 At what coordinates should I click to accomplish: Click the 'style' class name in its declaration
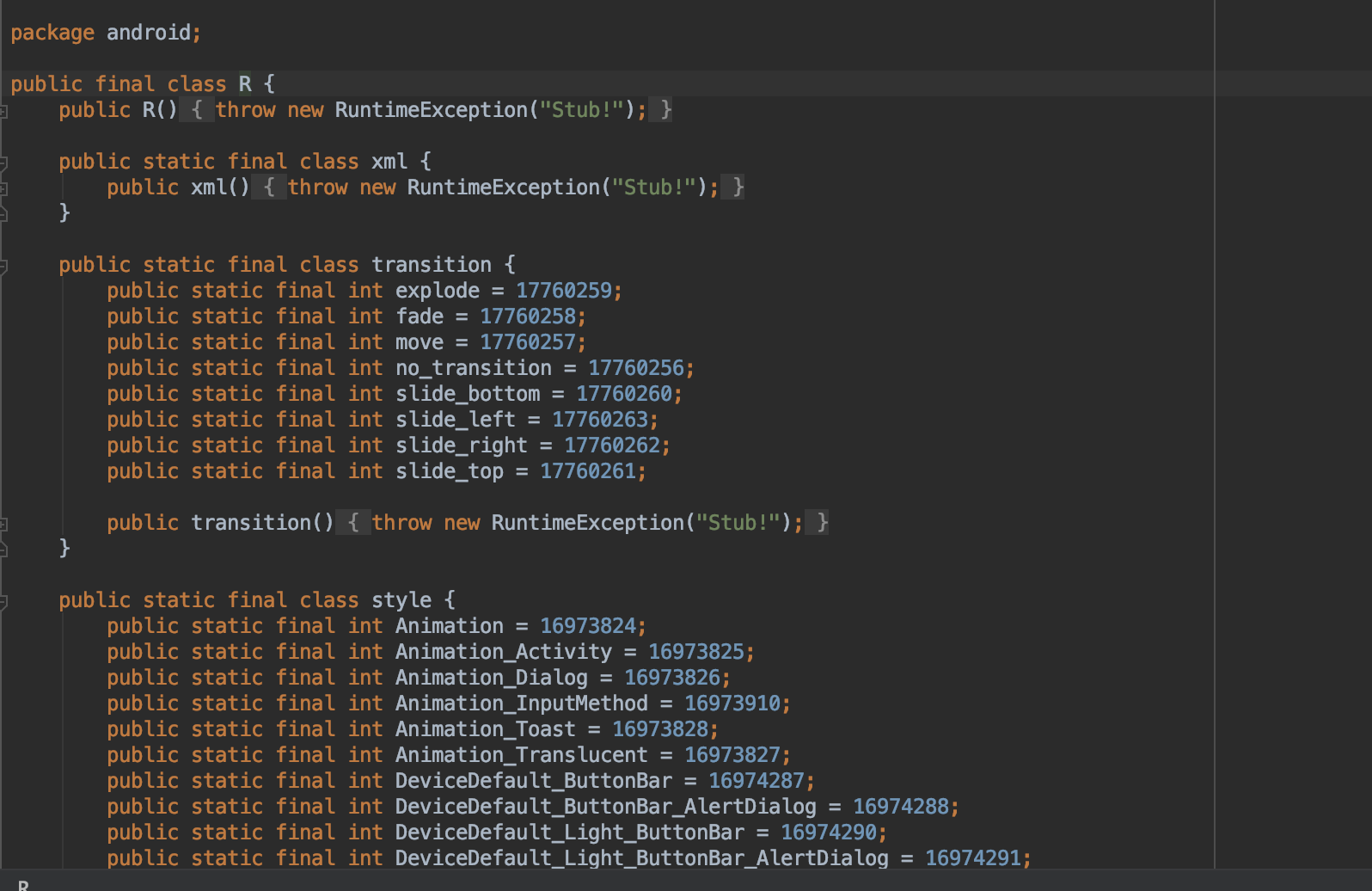(x=401, y=600)
